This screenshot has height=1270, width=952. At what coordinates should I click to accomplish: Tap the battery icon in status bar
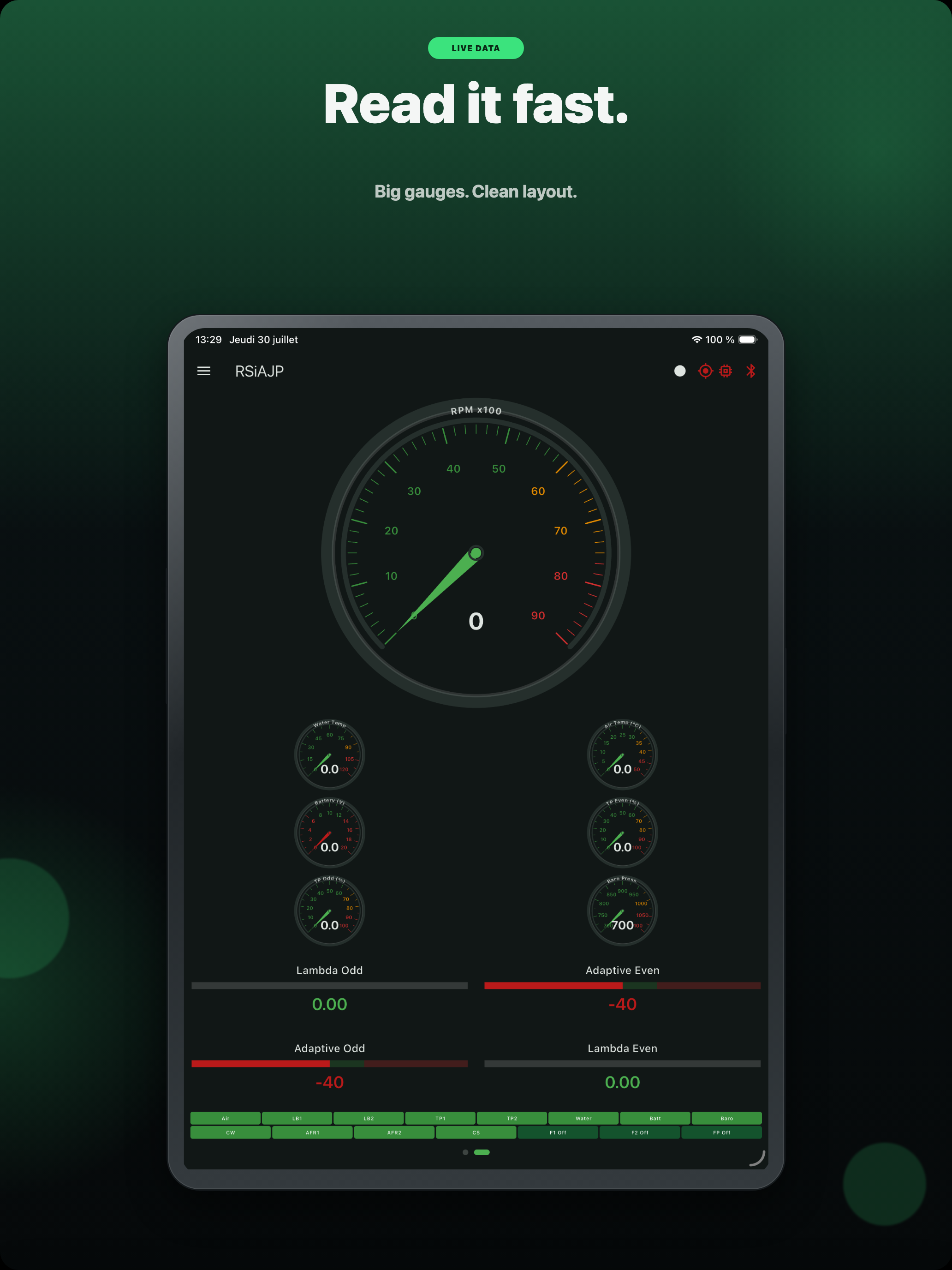click(748, 339)
